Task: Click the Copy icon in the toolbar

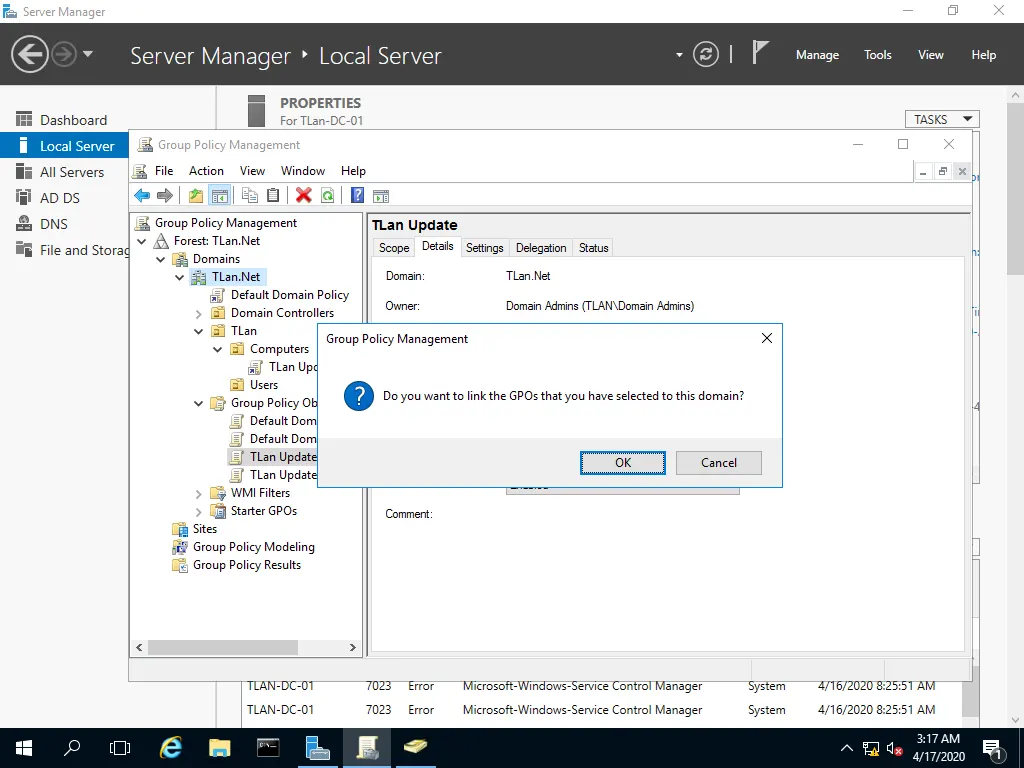Action: click(x=249, y=195)
